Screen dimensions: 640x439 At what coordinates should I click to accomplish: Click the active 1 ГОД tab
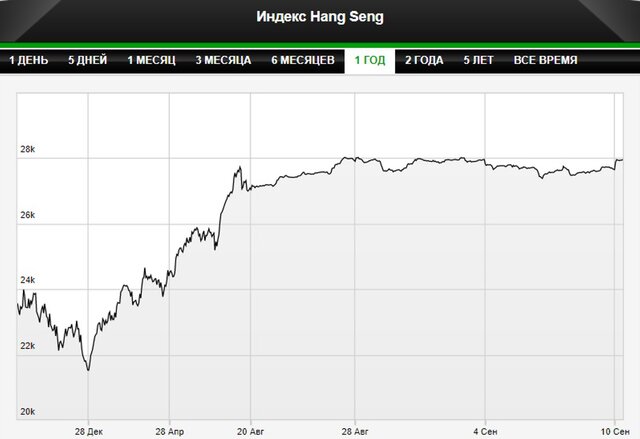click(370, 61)
